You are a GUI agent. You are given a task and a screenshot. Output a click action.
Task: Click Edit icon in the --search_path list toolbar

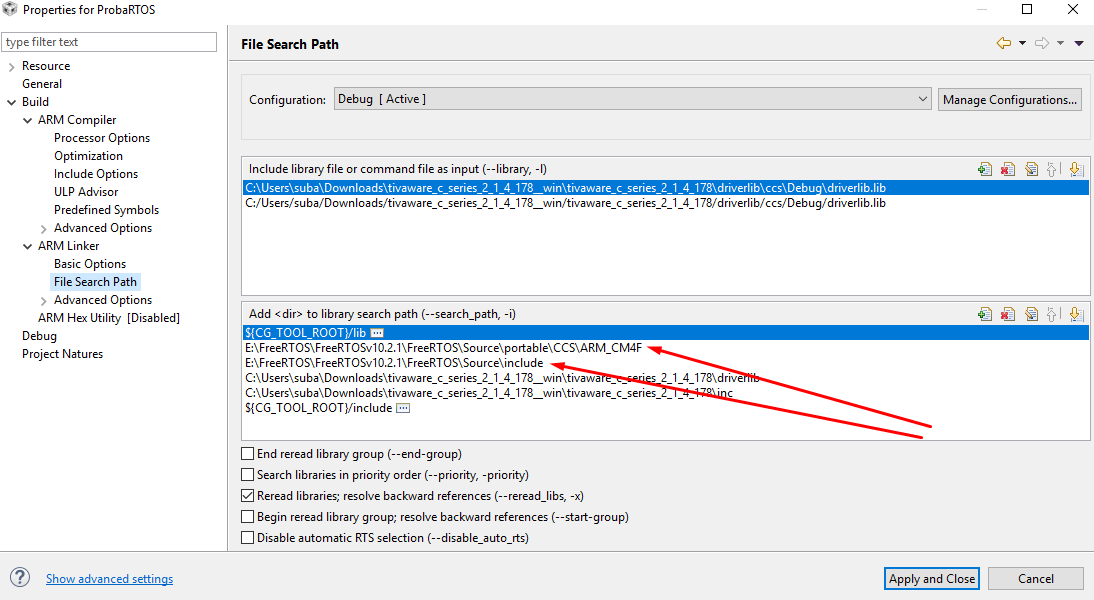(x=1031, y=314)
